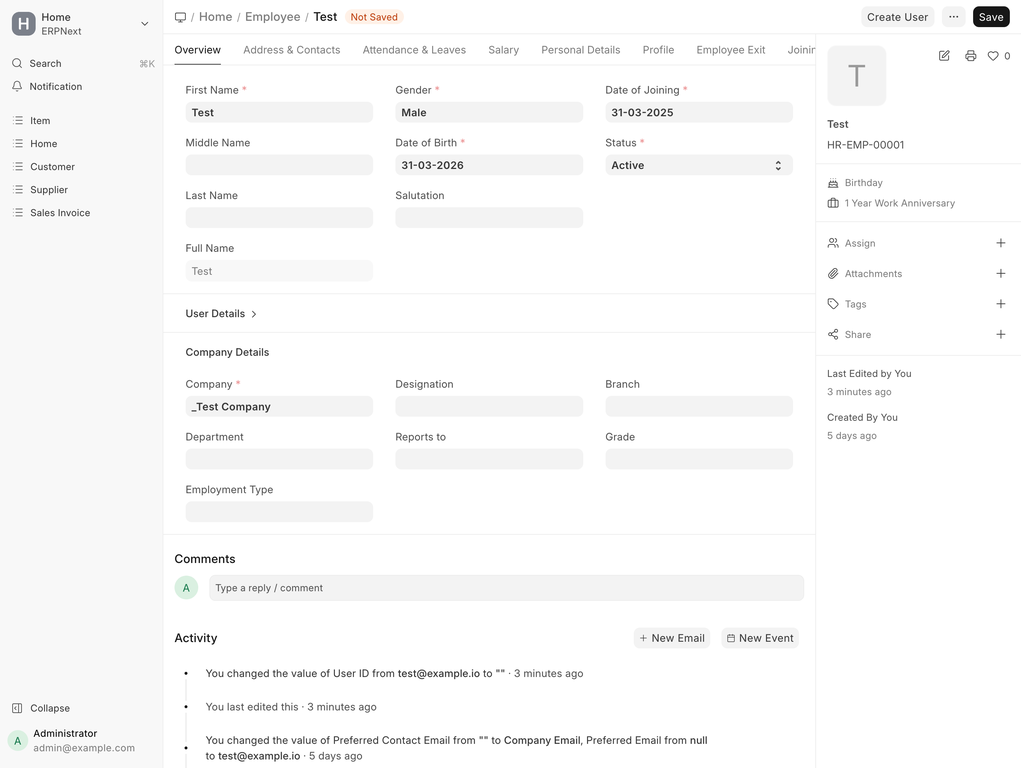Open the Home ERPNext workspace switcher

81,24
